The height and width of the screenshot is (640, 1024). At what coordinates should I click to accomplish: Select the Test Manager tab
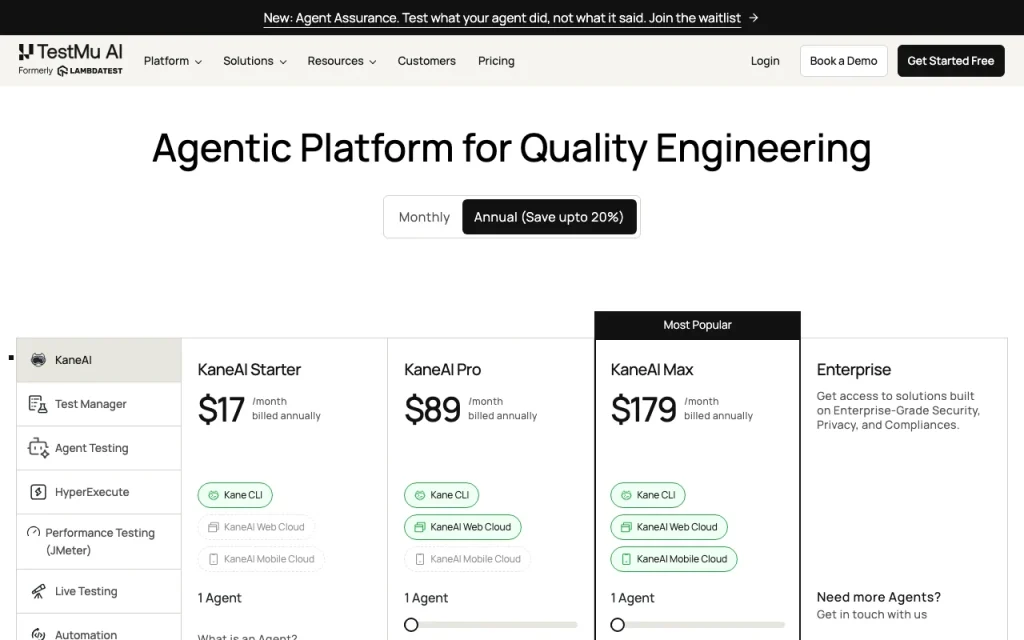99,404
